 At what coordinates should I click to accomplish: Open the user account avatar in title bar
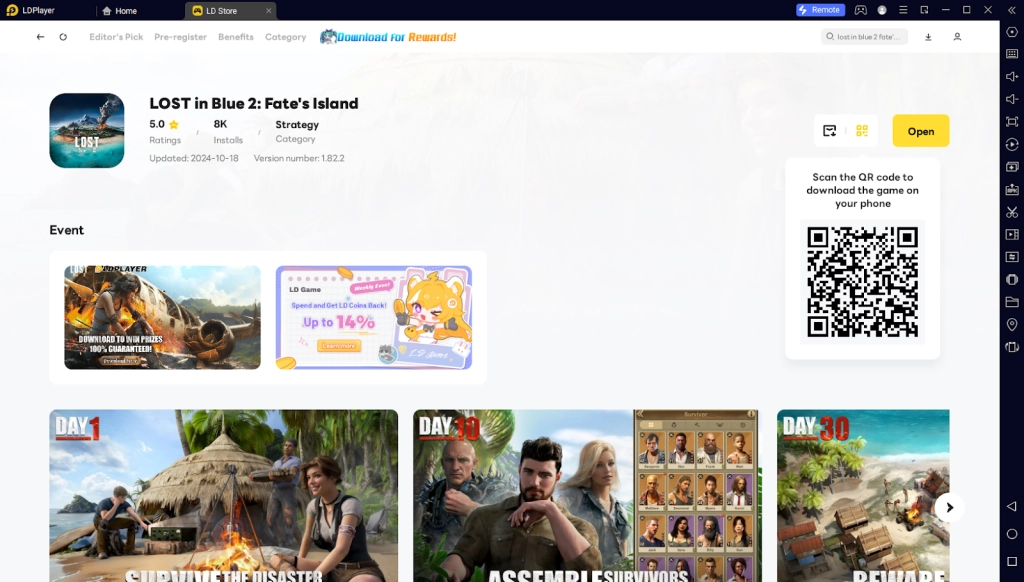pos(882,10)
